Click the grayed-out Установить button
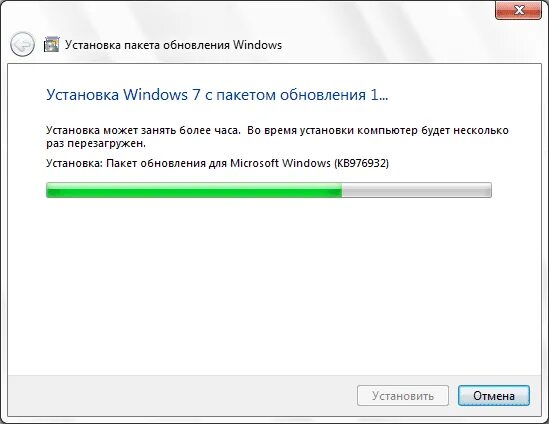The width and height of the screenshot is (549, 424). click(x=403, y=396)
